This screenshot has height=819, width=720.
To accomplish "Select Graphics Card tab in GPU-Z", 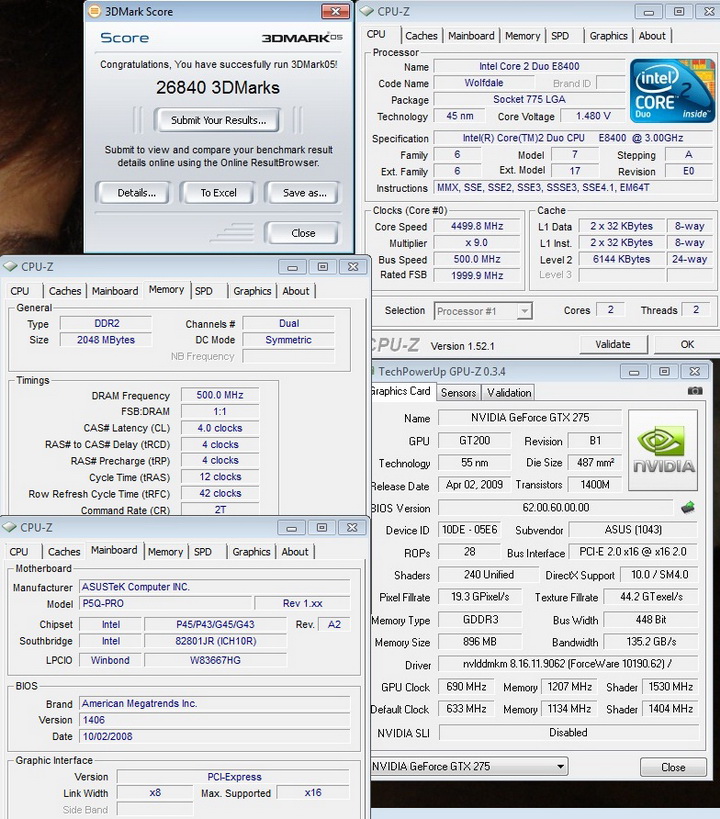I will pyautogui.click(x=401, y=391).
